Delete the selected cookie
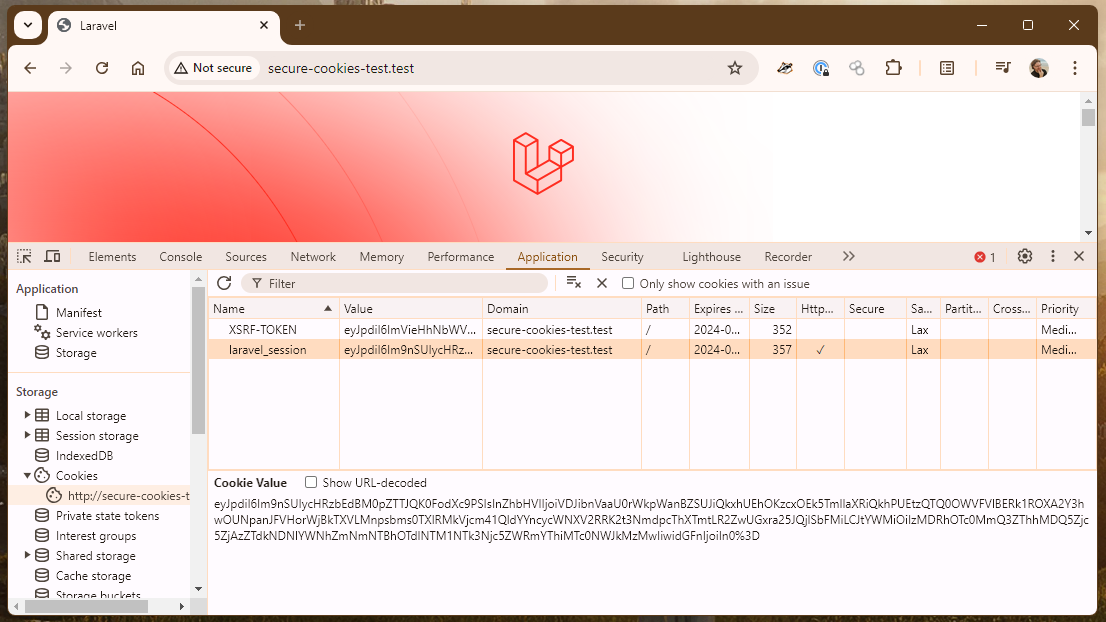This screenshot has width=1106, height=622. [602, 283]
